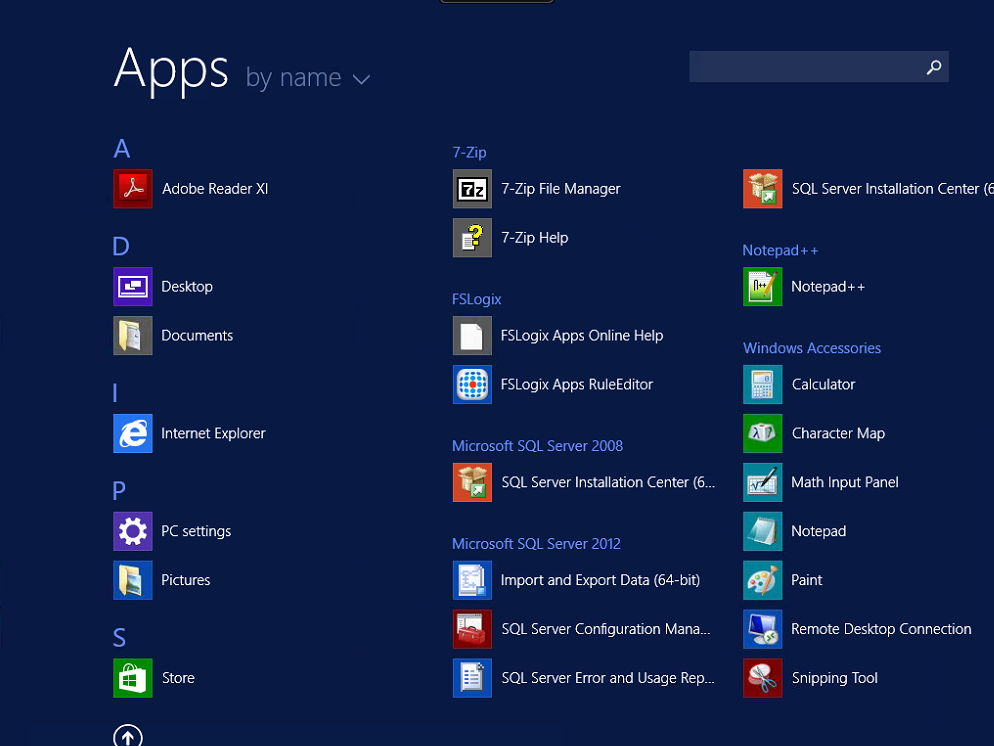Select the letter I group header
The height and width of the screenshot is (746, 994).
[x=115, y=393]
